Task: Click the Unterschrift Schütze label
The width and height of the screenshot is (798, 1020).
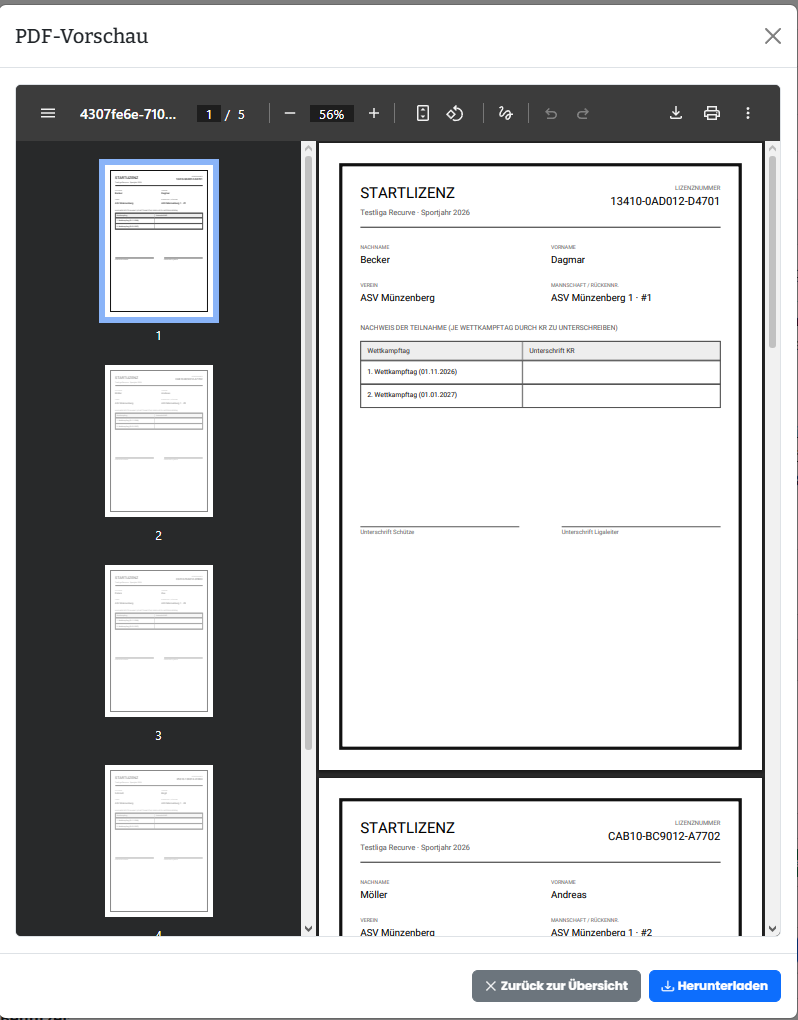Action: point(387,532)
